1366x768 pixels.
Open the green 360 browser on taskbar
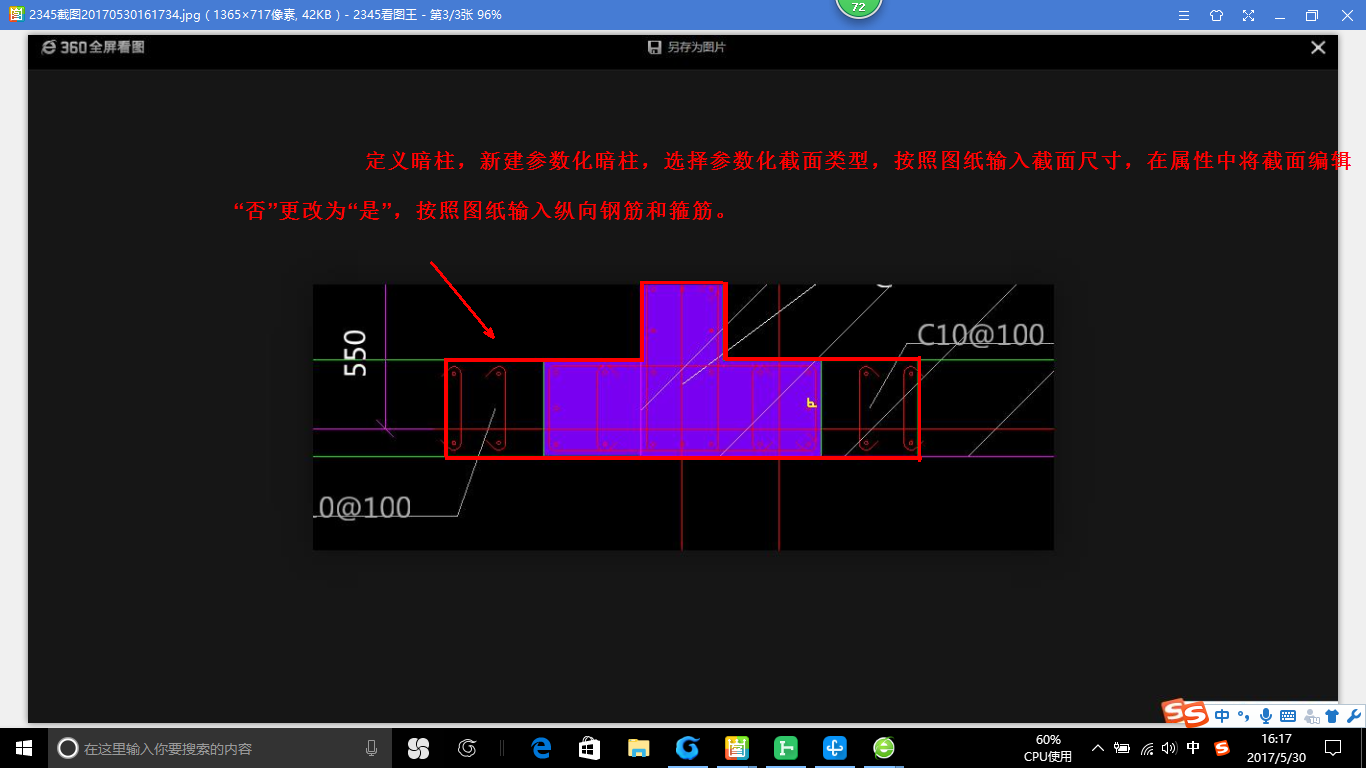884,748
